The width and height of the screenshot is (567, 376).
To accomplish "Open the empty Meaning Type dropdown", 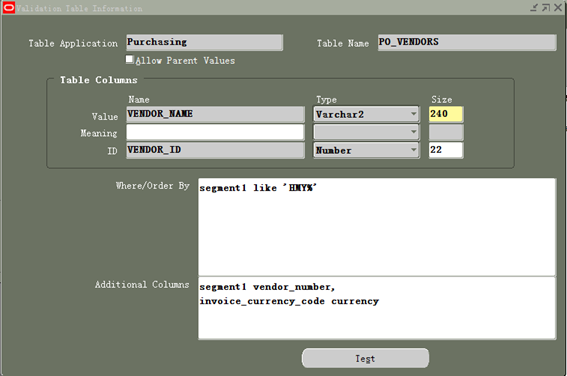I will (x=366, y=132).
